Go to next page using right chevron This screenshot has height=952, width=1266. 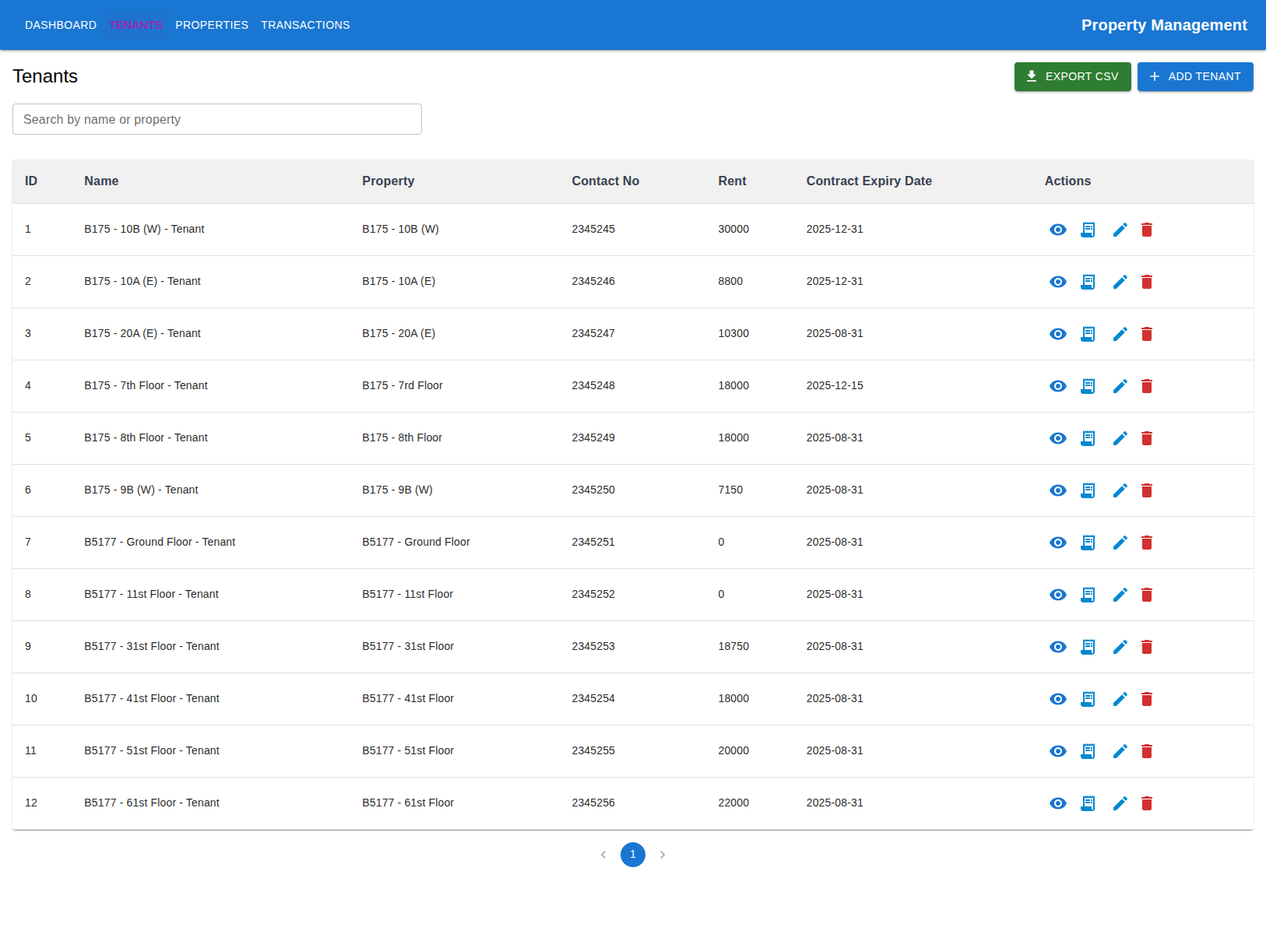663,854
